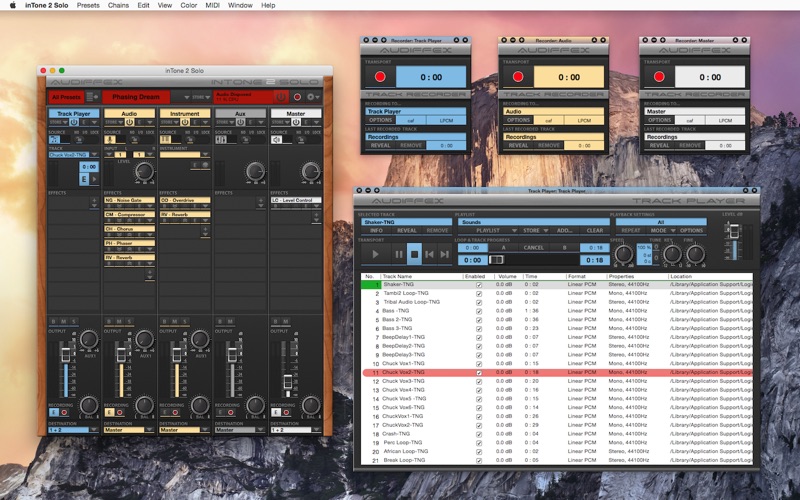Click the Clear button in Playlist section
Screen dimensions: 800x500
[594, 230]
